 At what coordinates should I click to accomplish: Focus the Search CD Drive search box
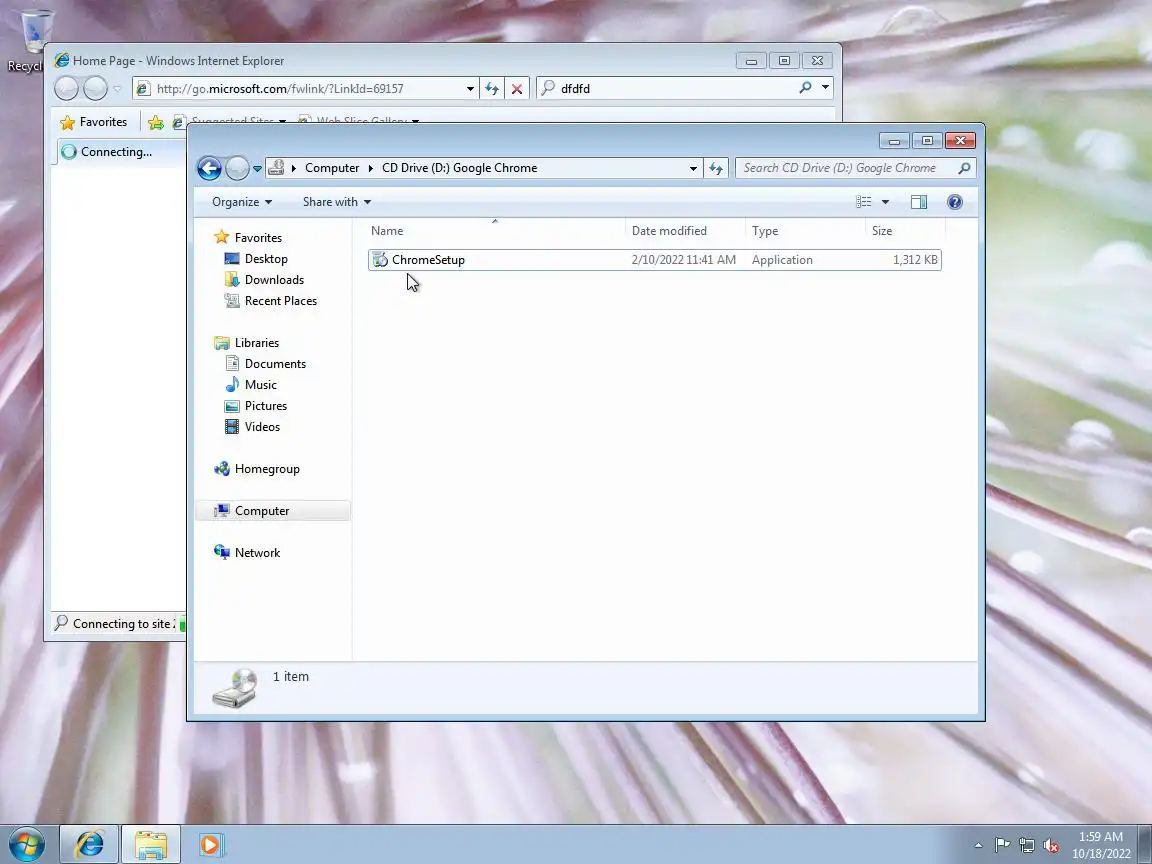(x=846, y=168)
